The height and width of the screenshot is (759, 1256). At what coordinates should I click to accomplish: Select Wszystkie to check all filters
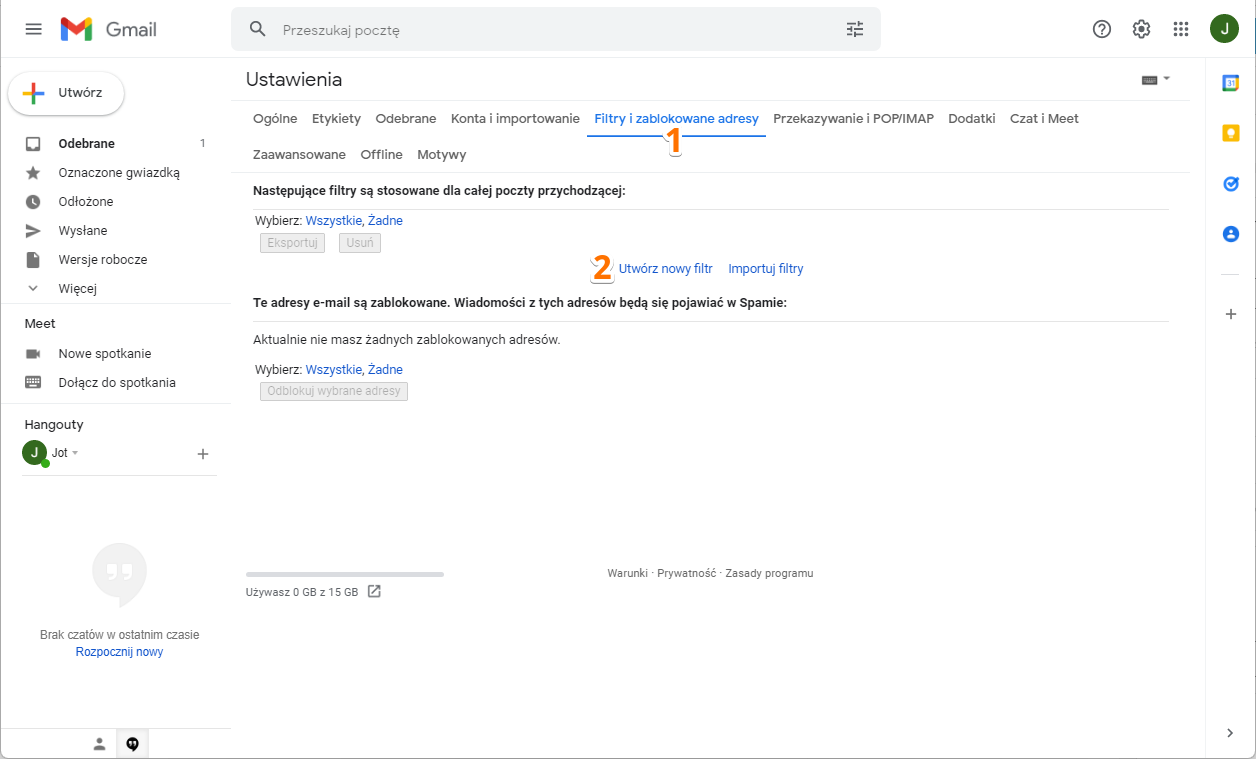point(333,220)
